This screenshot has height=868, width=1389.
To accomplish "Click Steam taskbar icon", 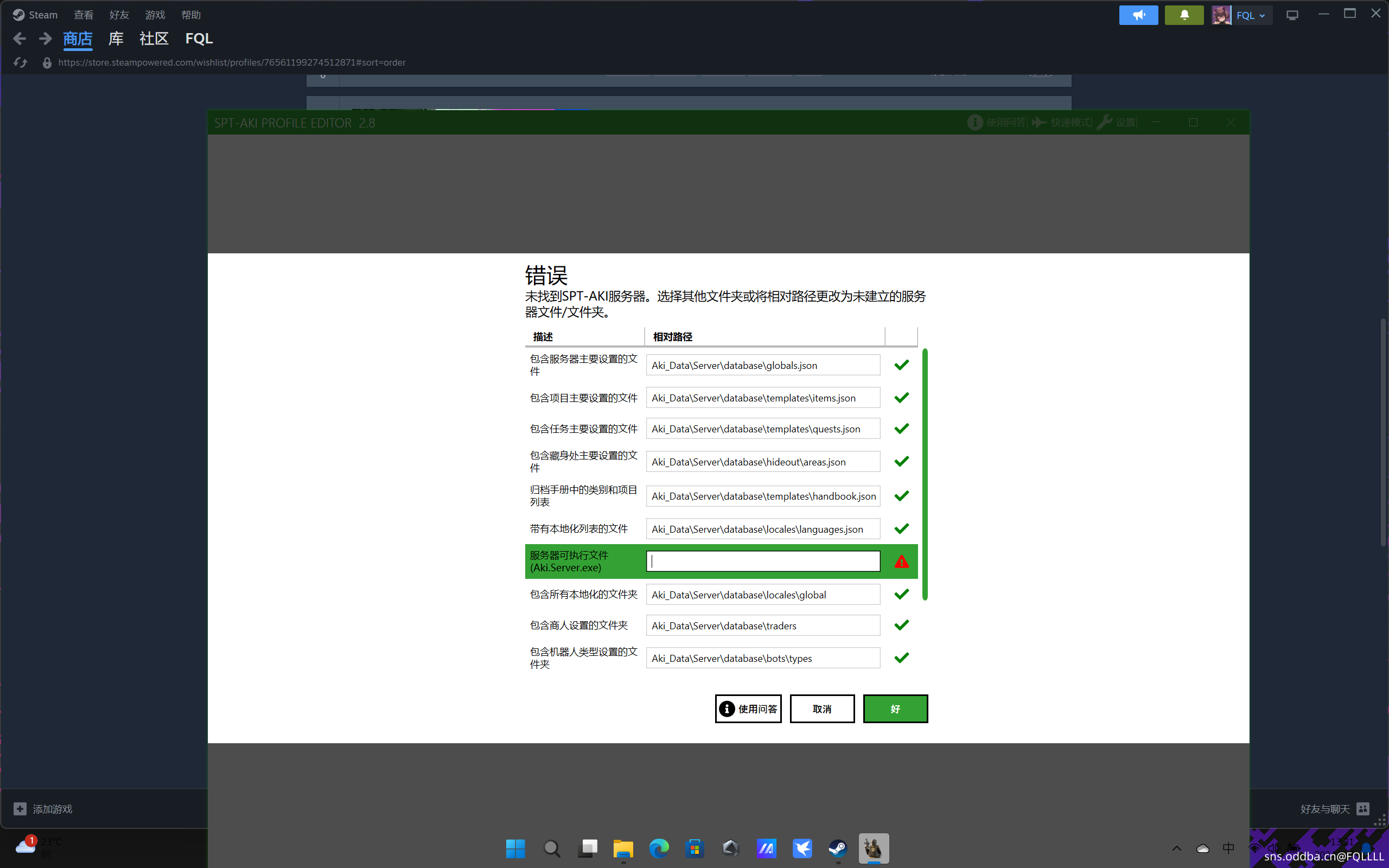I will [838, 848].
